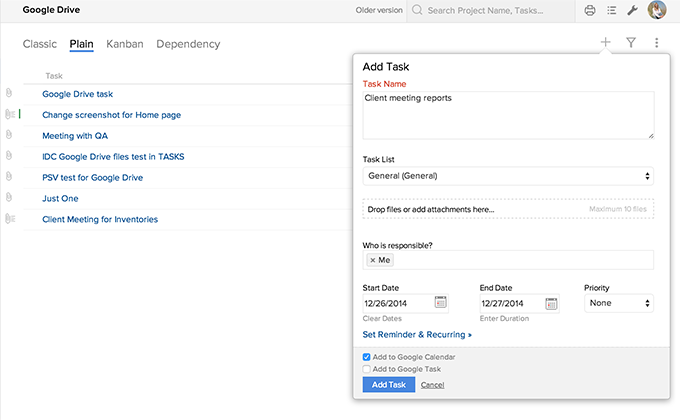Click the Cancel link

pos(432,385)
